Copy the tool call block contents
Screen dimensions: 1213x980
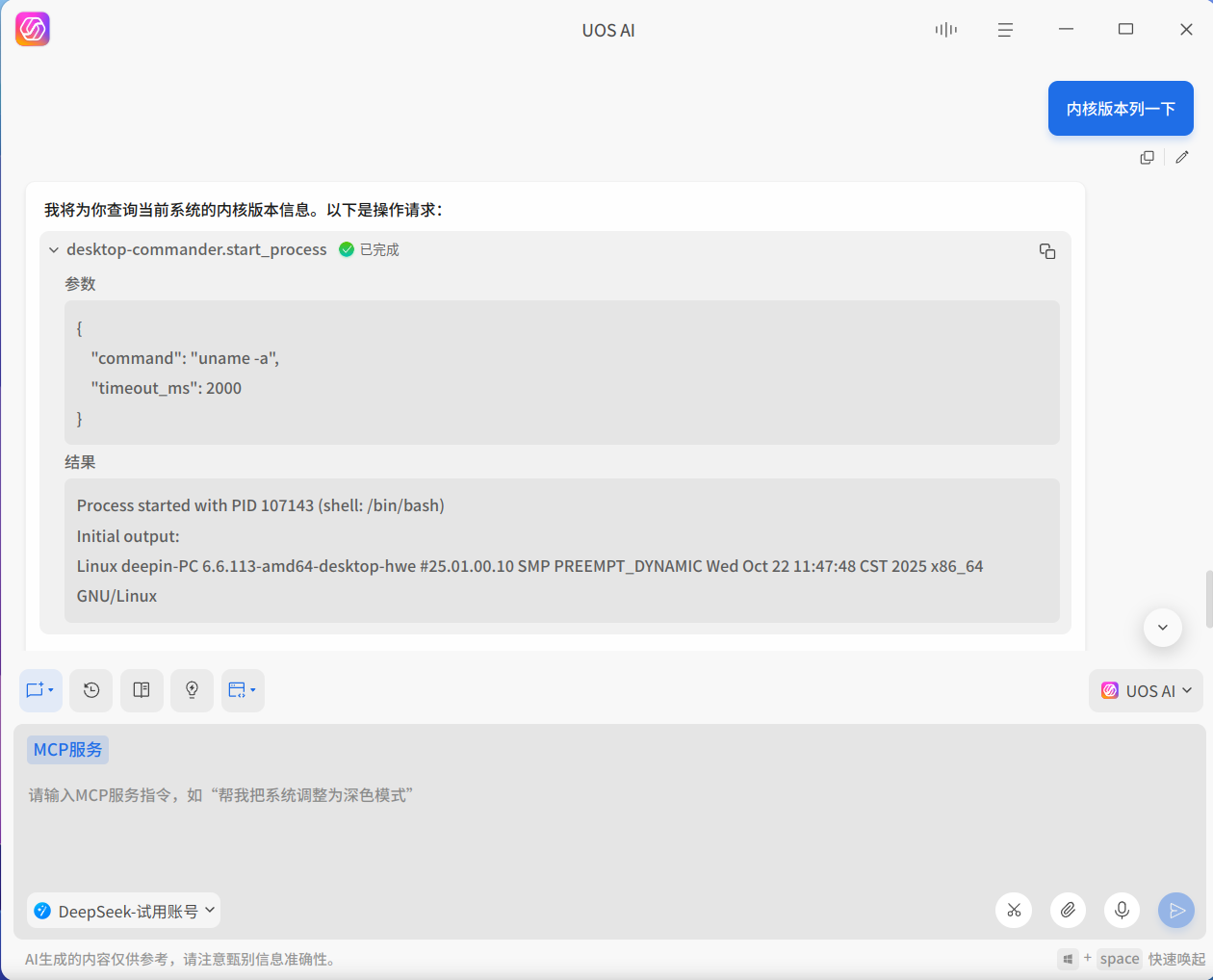(x=1047, y=251)
